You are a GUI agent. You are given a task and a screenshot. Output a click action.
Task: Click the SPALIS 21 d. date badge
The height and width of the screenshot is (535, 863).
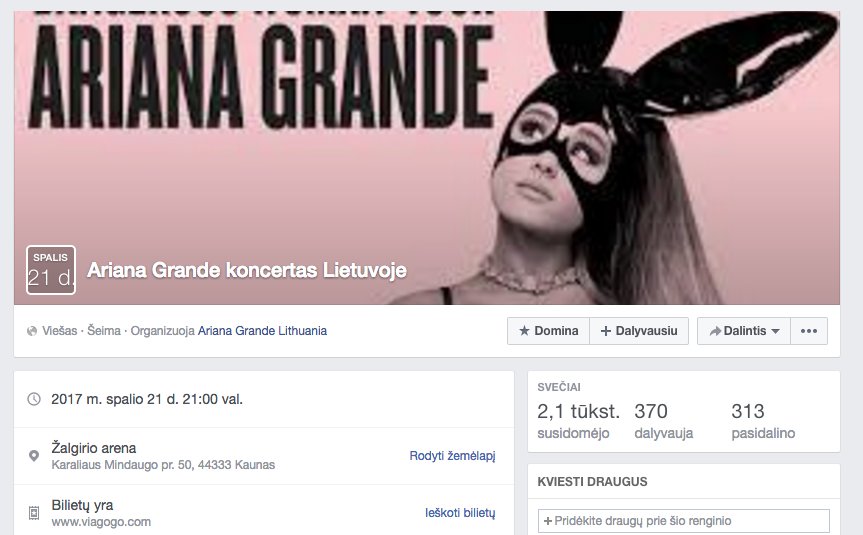click(51, 270)
